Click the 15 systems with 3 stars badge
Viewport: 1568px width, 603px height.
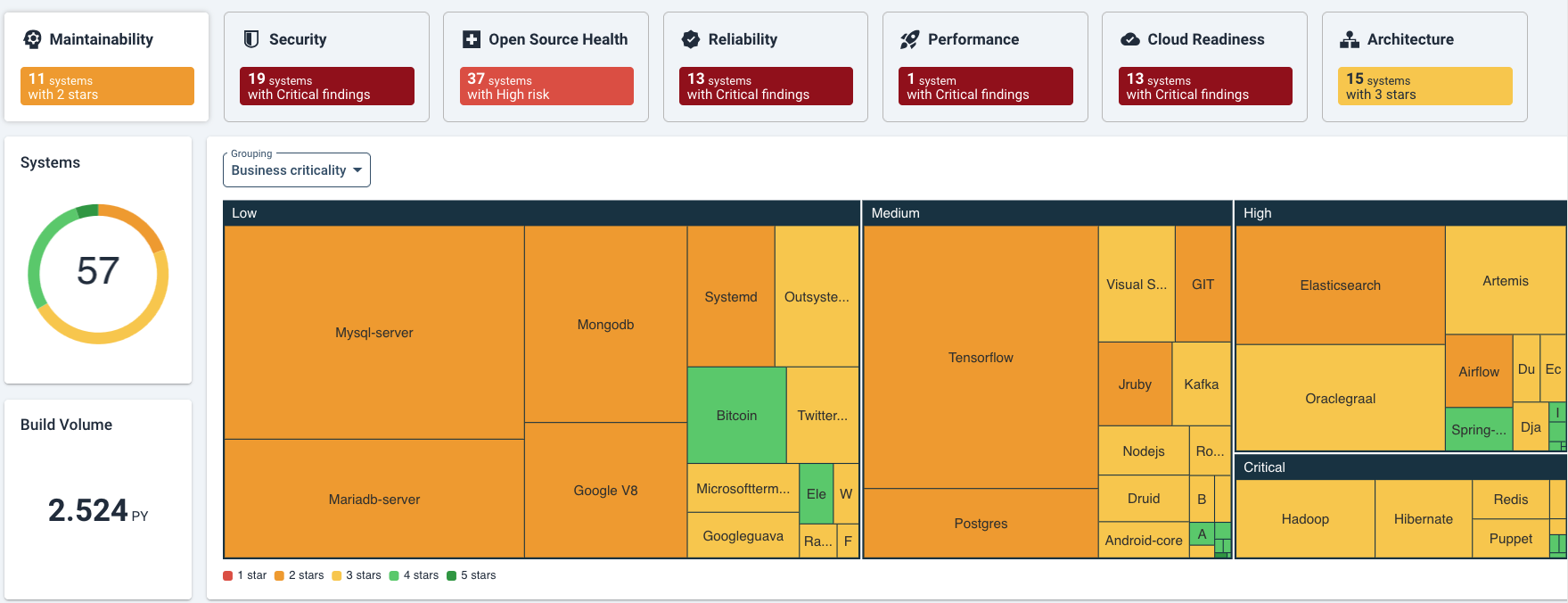point(1425,87)
